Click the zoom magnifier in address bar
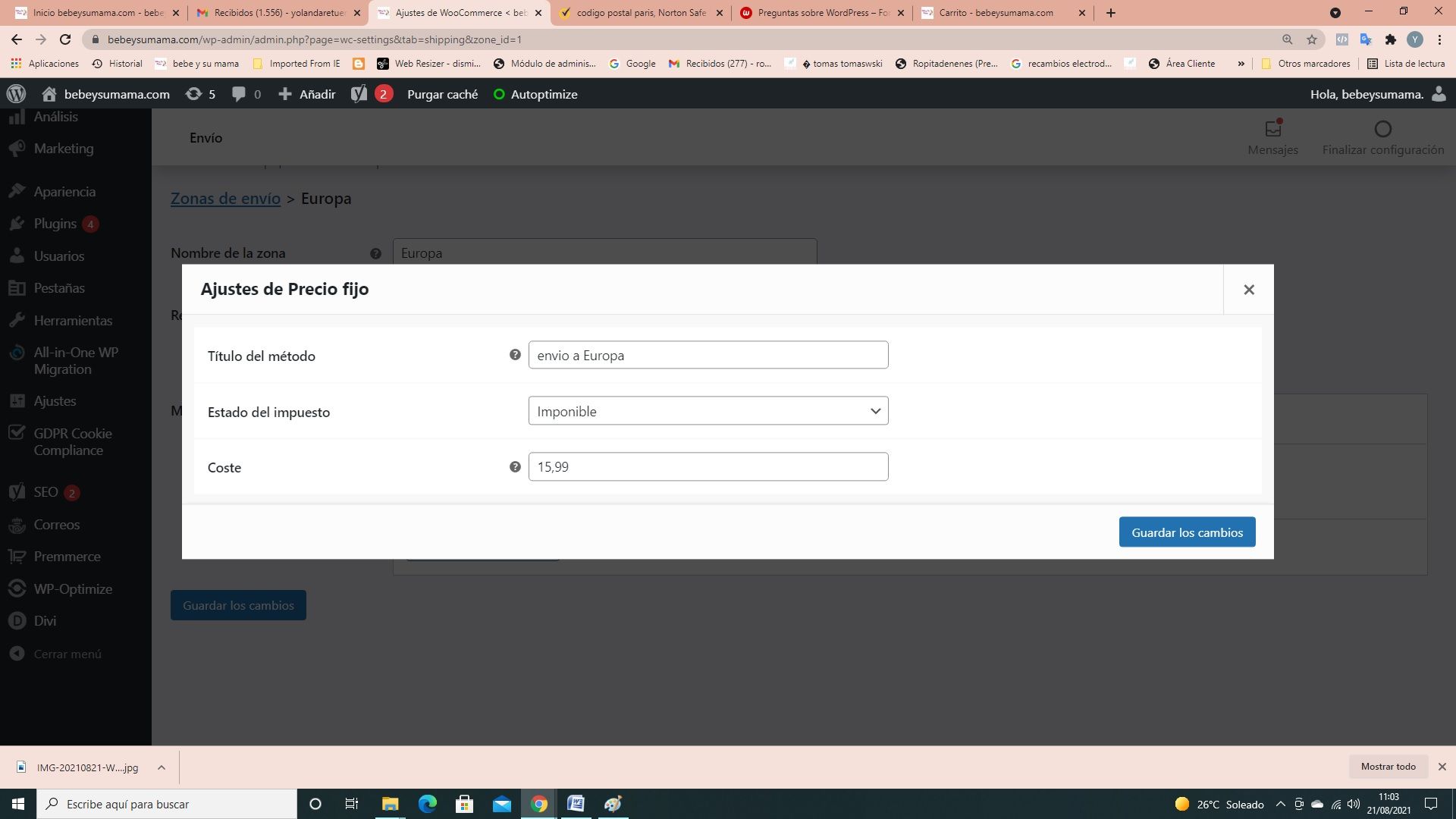The height and width of the screenshot is (819, 1456). tap(1287, 39)
